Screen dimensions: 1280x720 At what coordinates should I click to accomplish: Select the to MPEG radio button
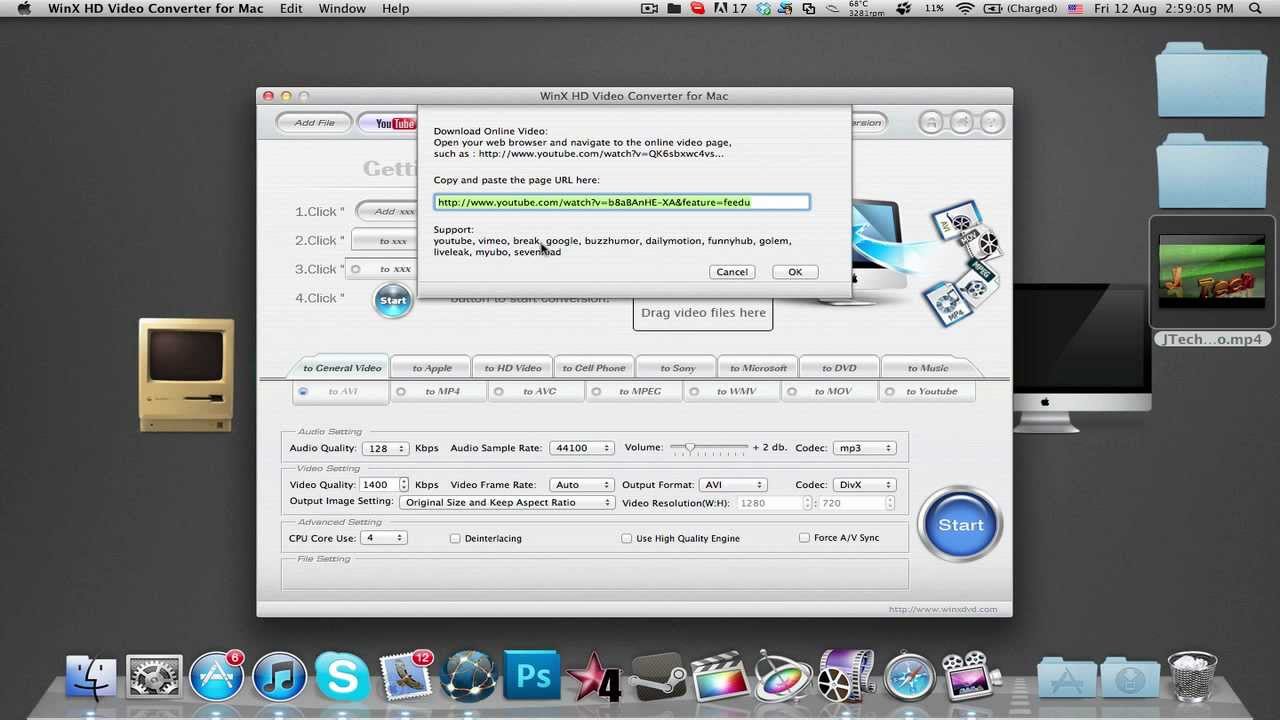[596, 391]
